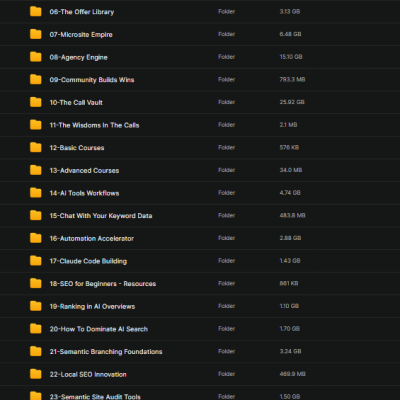Click the 1.50 GB size value

[290, 397]
